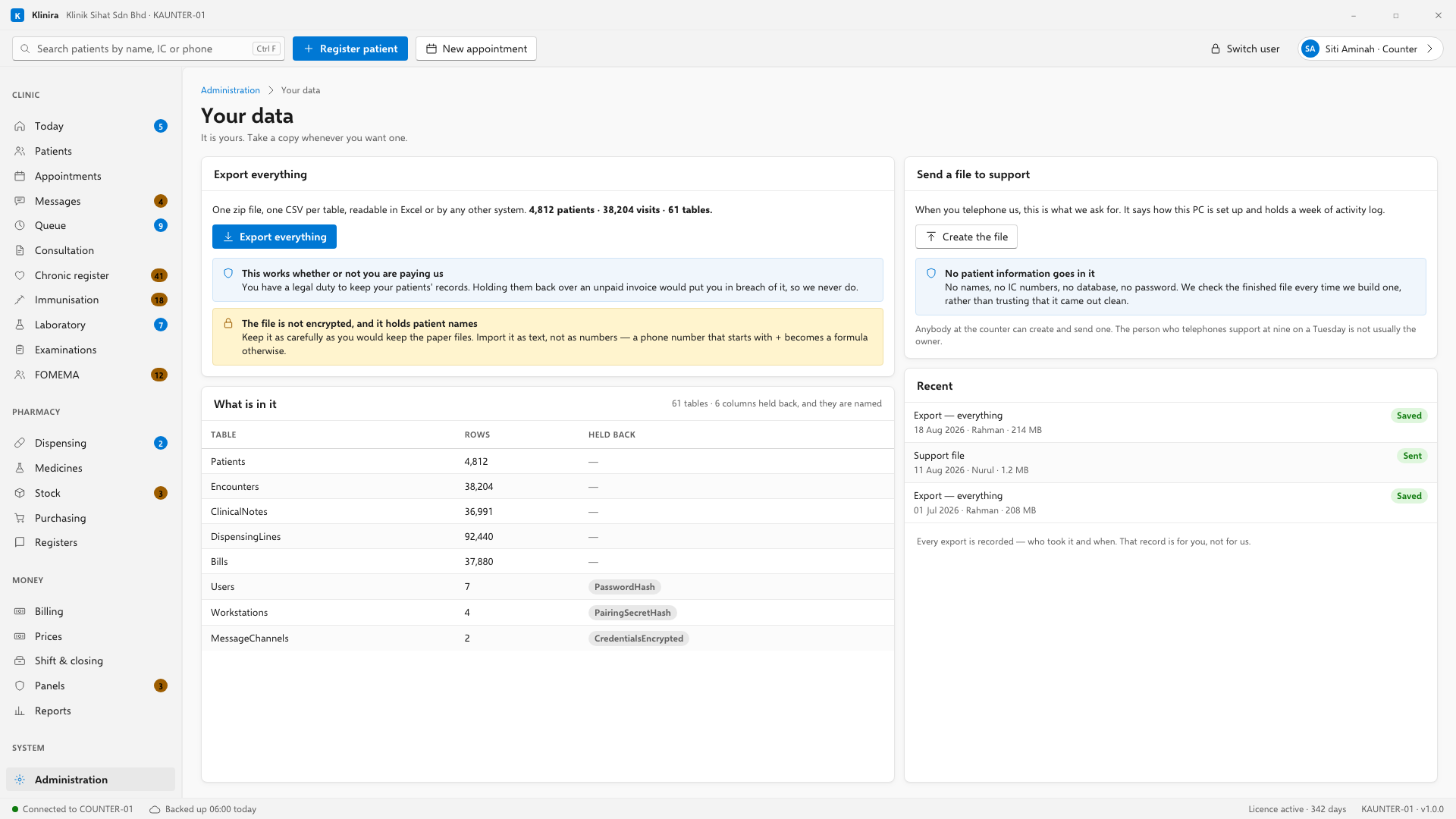
Task: Click the Messages chat icon
Action: coord(20,201)
